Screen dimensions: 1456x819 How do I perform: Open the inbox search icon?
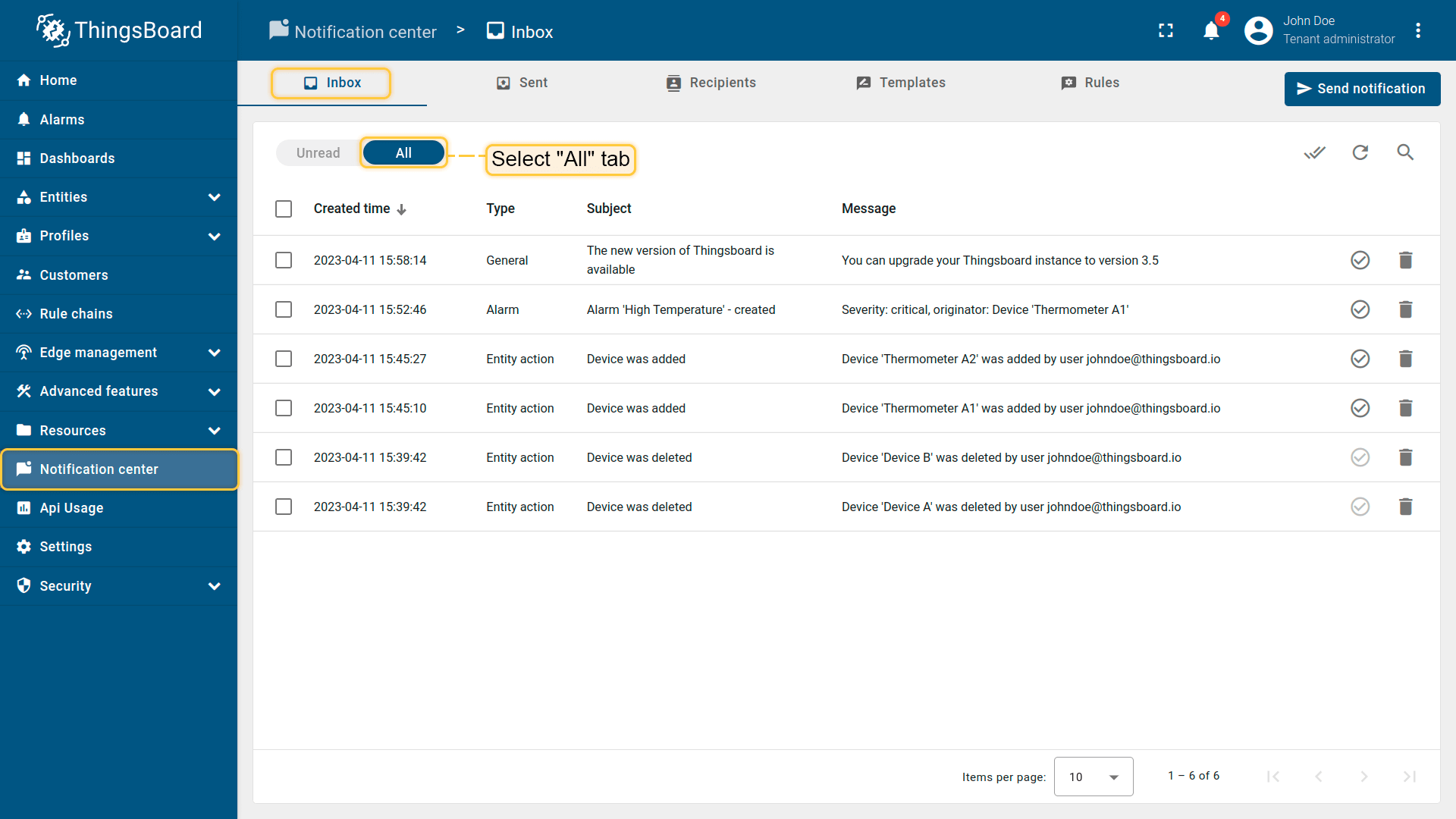1405,152
